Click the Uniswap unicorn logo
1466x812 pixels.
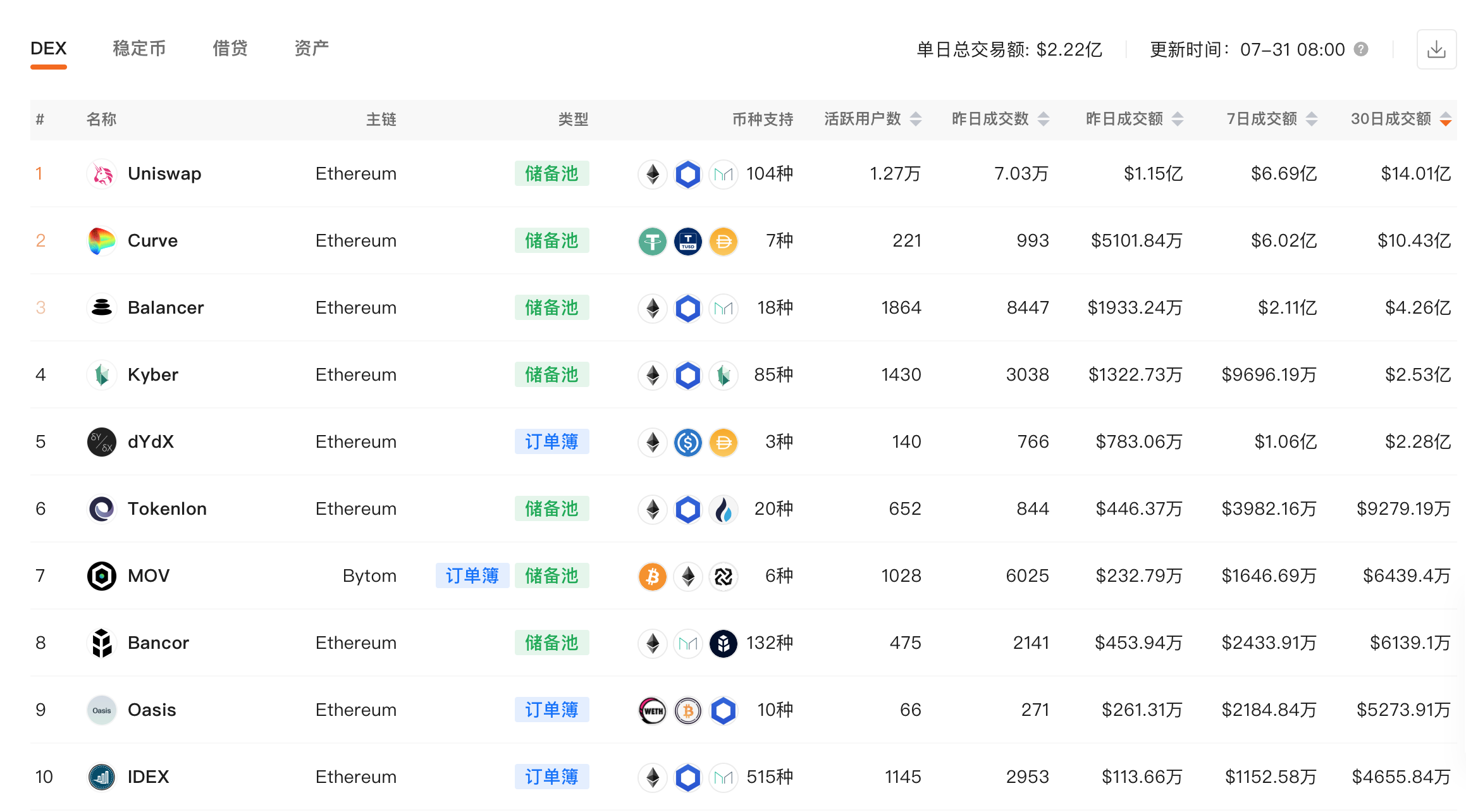[x=102, y=174]
